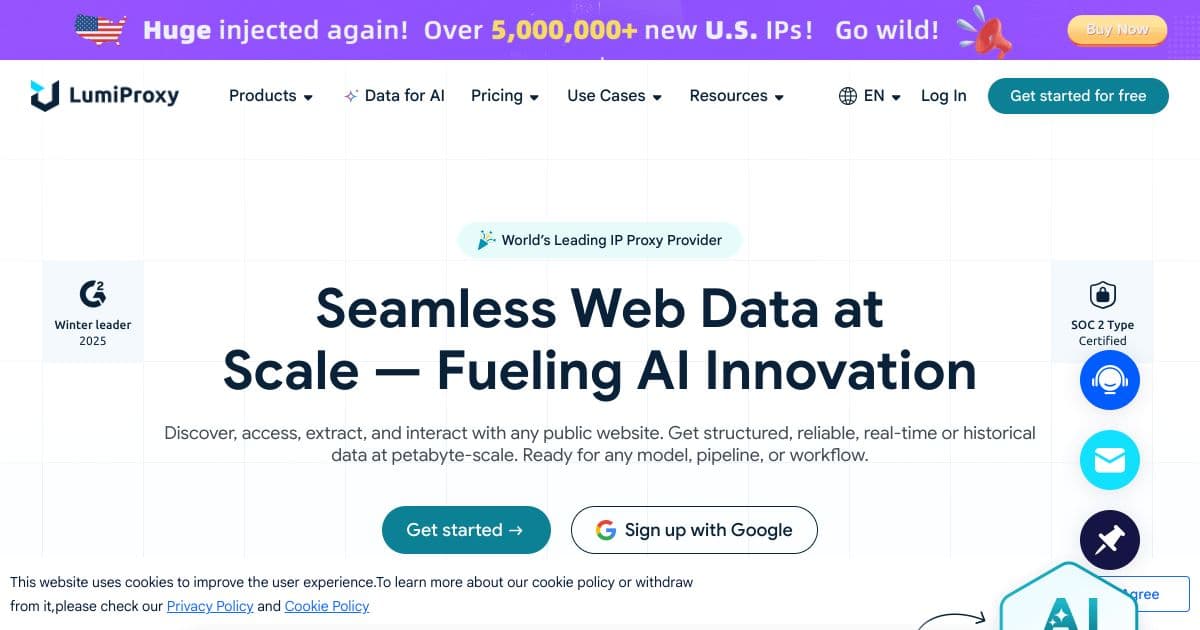The width and height of the screenshot is (1200, 630).
Task: Expand the Products dropdown menu
Action: [270, 96]
